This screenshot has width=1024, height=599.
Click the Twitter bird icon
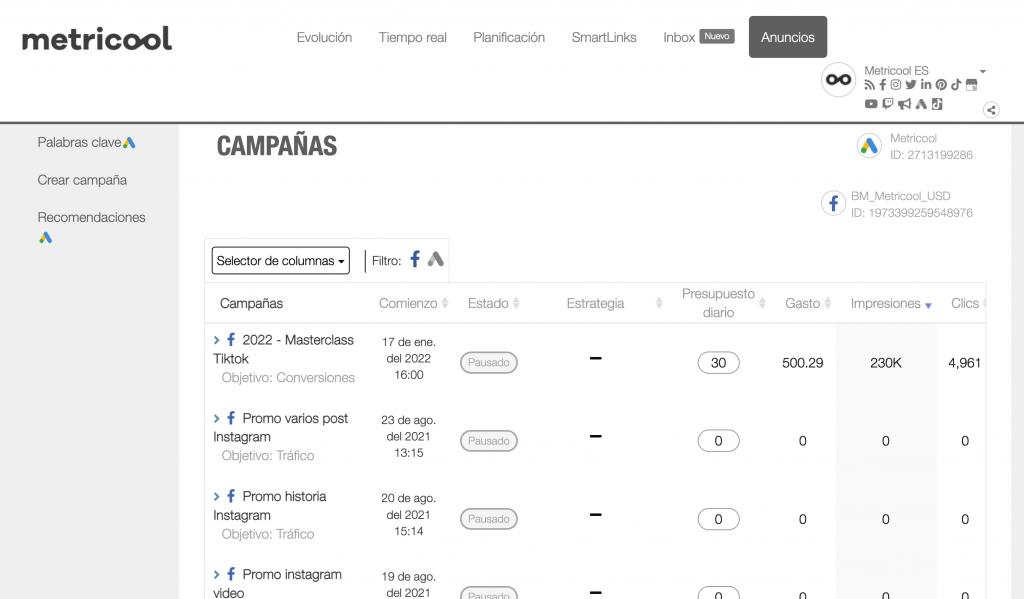click(x=911, y=85)
